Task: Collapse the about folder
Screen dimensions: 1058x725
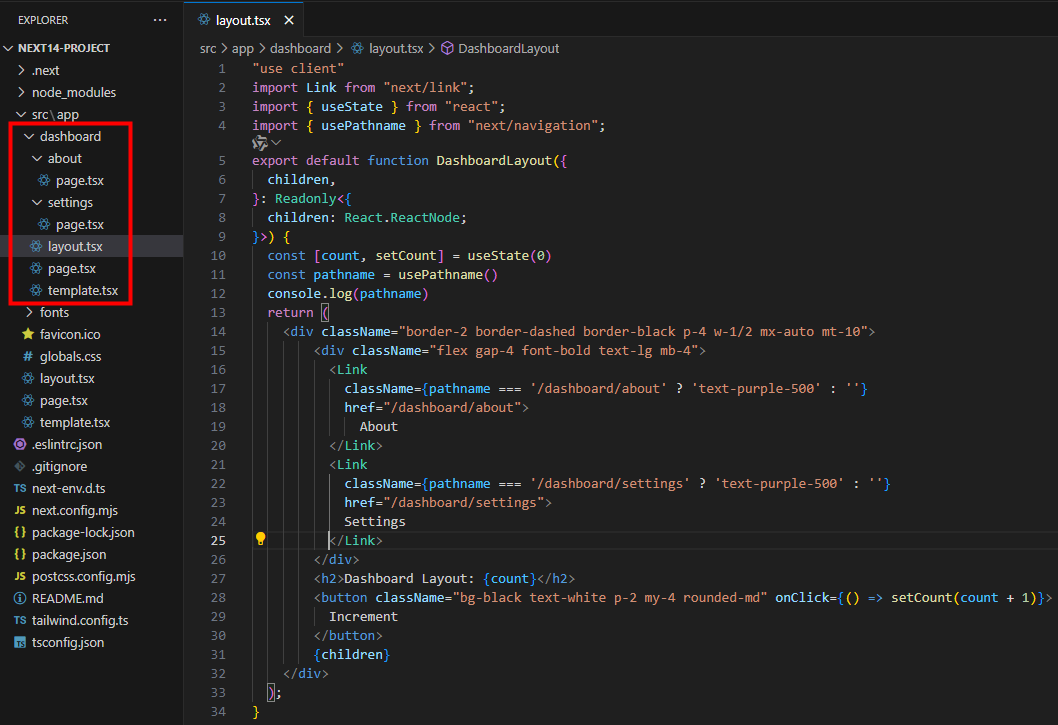Action: [37, 159]
